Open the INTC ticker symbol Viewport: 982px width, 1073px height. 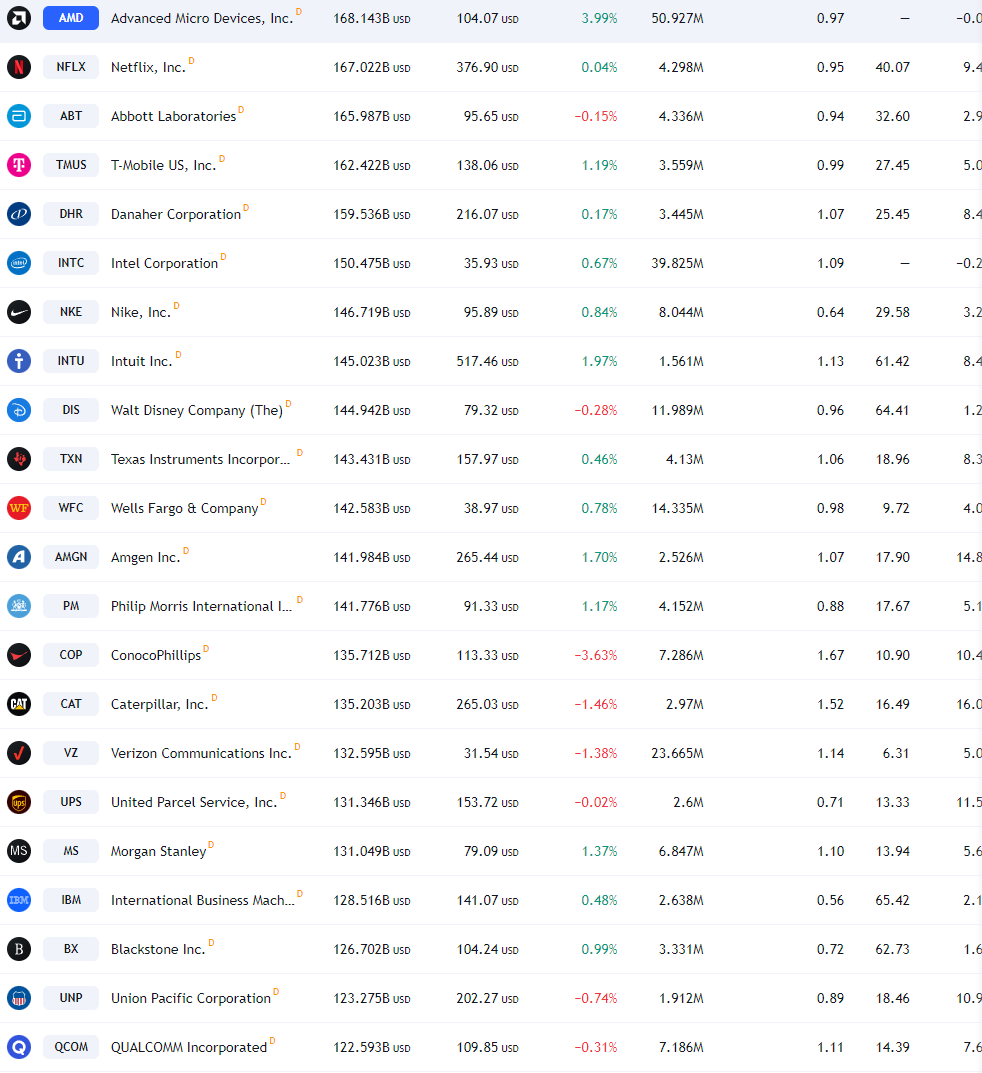pyautogui.click(x=71, y=263)
